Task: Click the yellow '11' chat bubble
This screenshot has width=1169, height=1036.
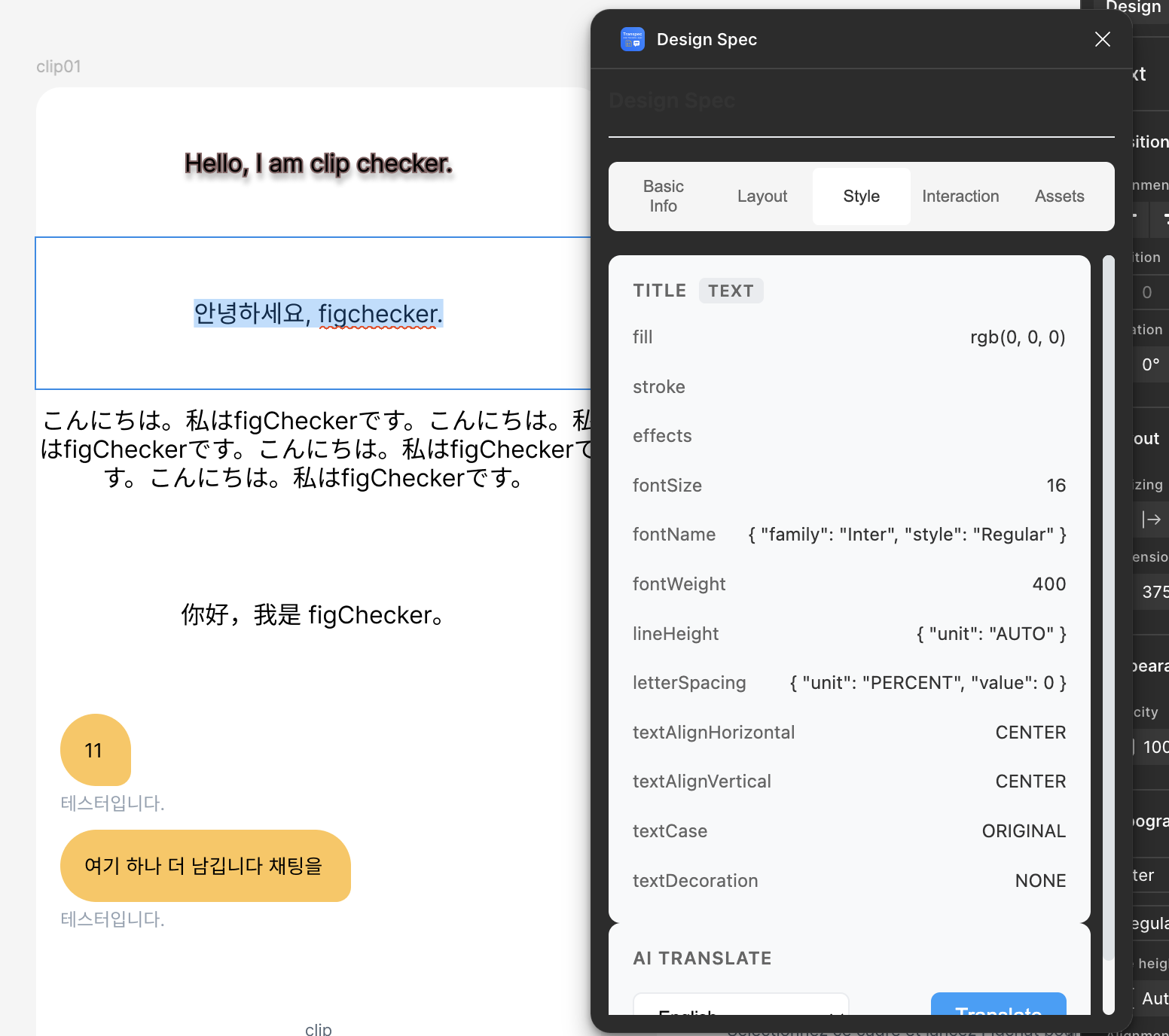Action: tap(96, 750)
